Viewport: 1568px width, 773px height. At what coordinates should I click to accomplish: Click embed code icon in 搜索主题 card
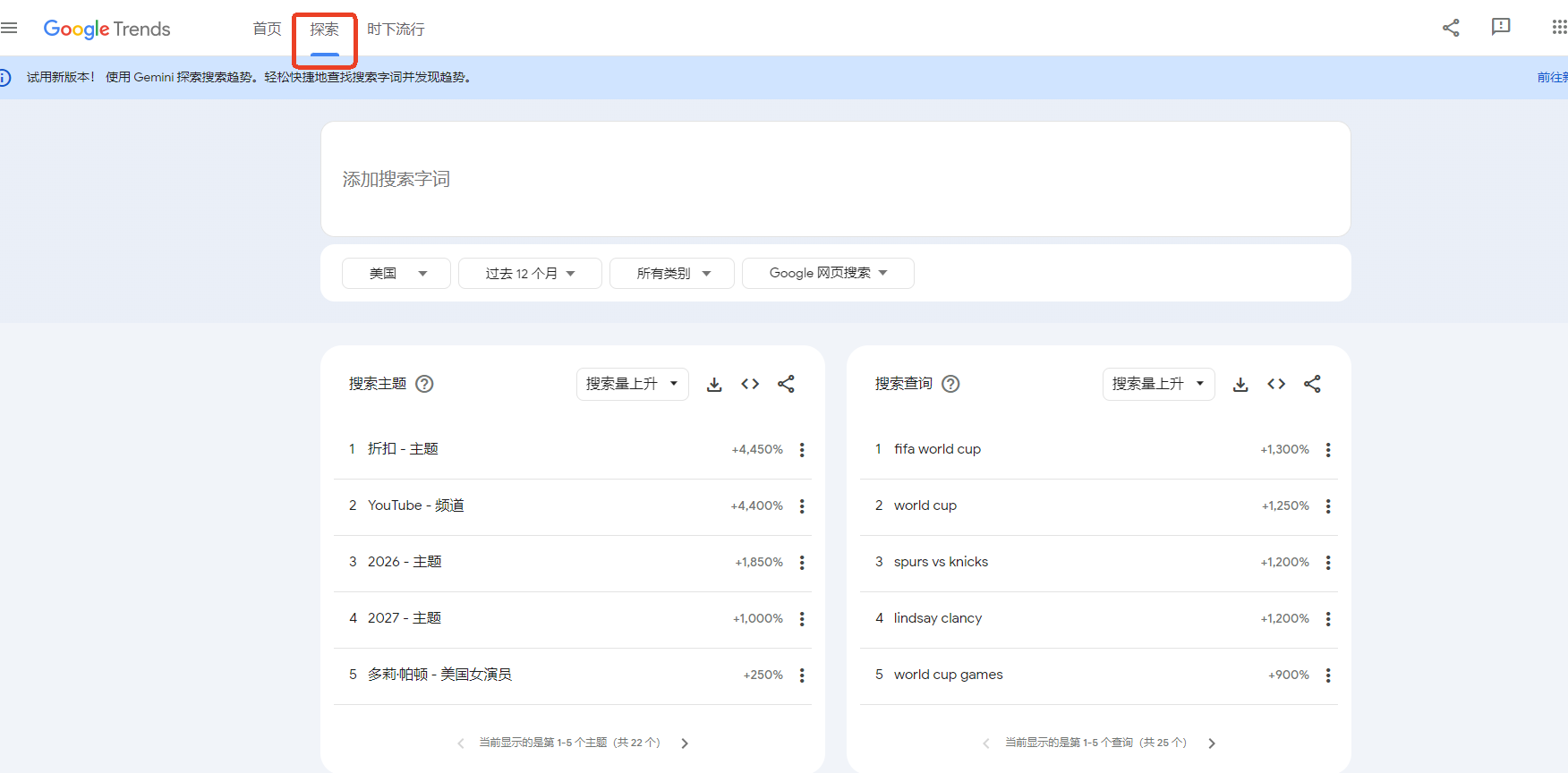tap(750, 384)
